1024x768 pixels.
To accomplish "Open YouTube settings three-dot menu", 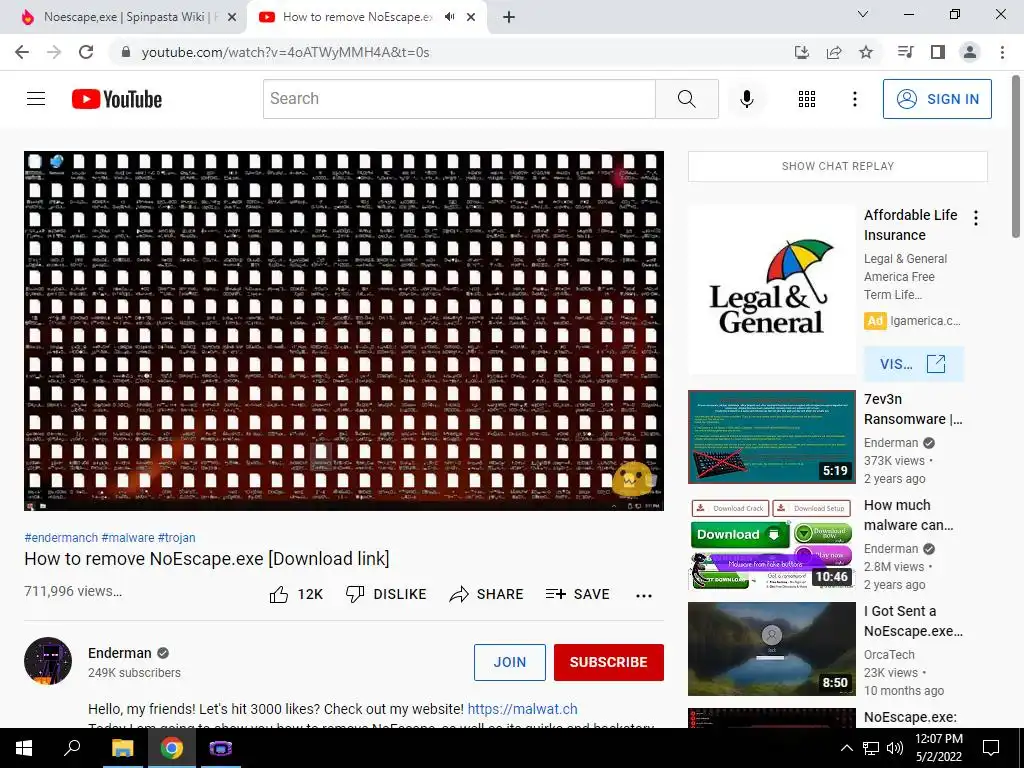I will (x=854, y=99).
